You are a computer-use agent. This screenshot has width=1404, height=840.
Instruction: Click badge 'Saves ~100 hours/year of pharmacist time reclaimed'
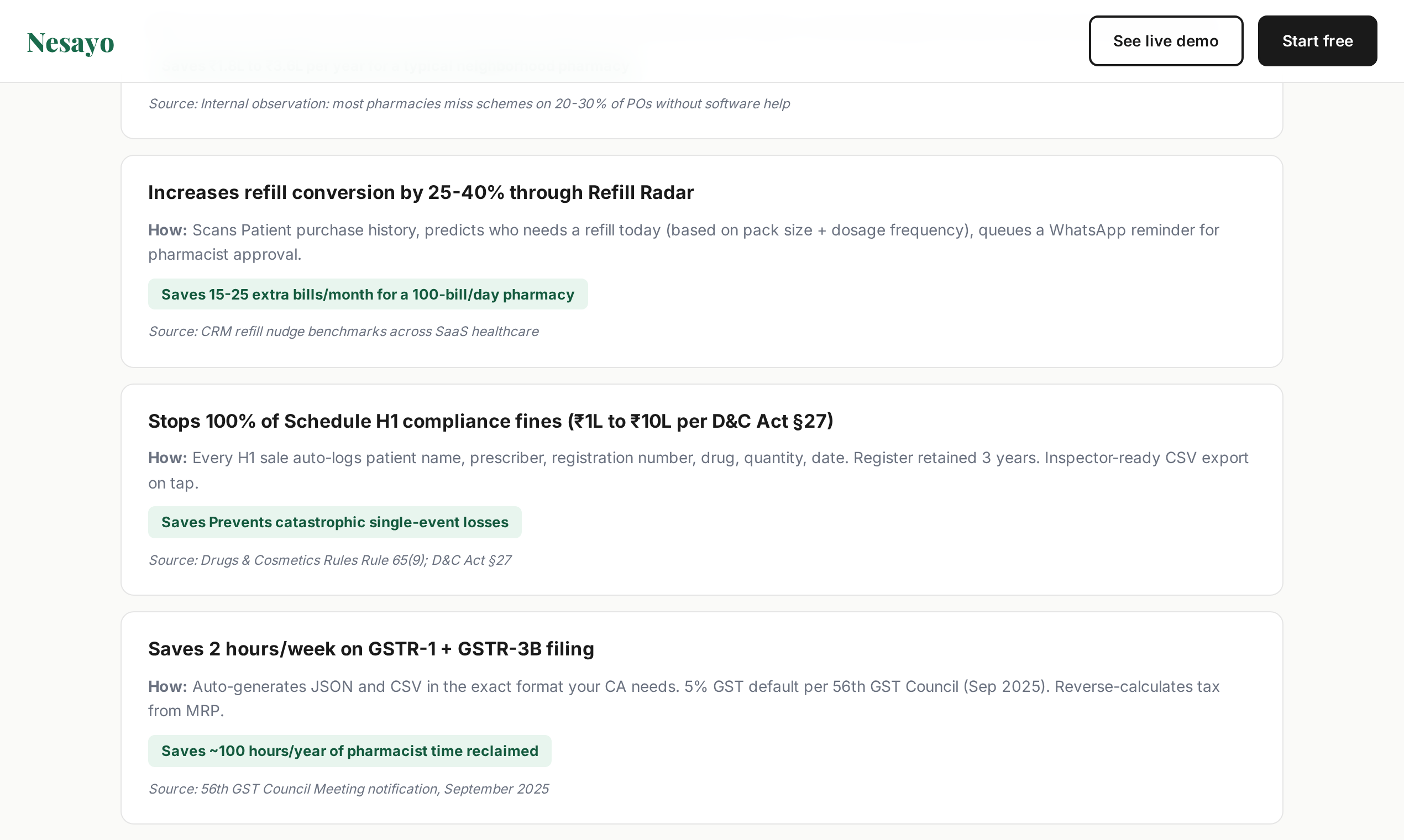349,750
